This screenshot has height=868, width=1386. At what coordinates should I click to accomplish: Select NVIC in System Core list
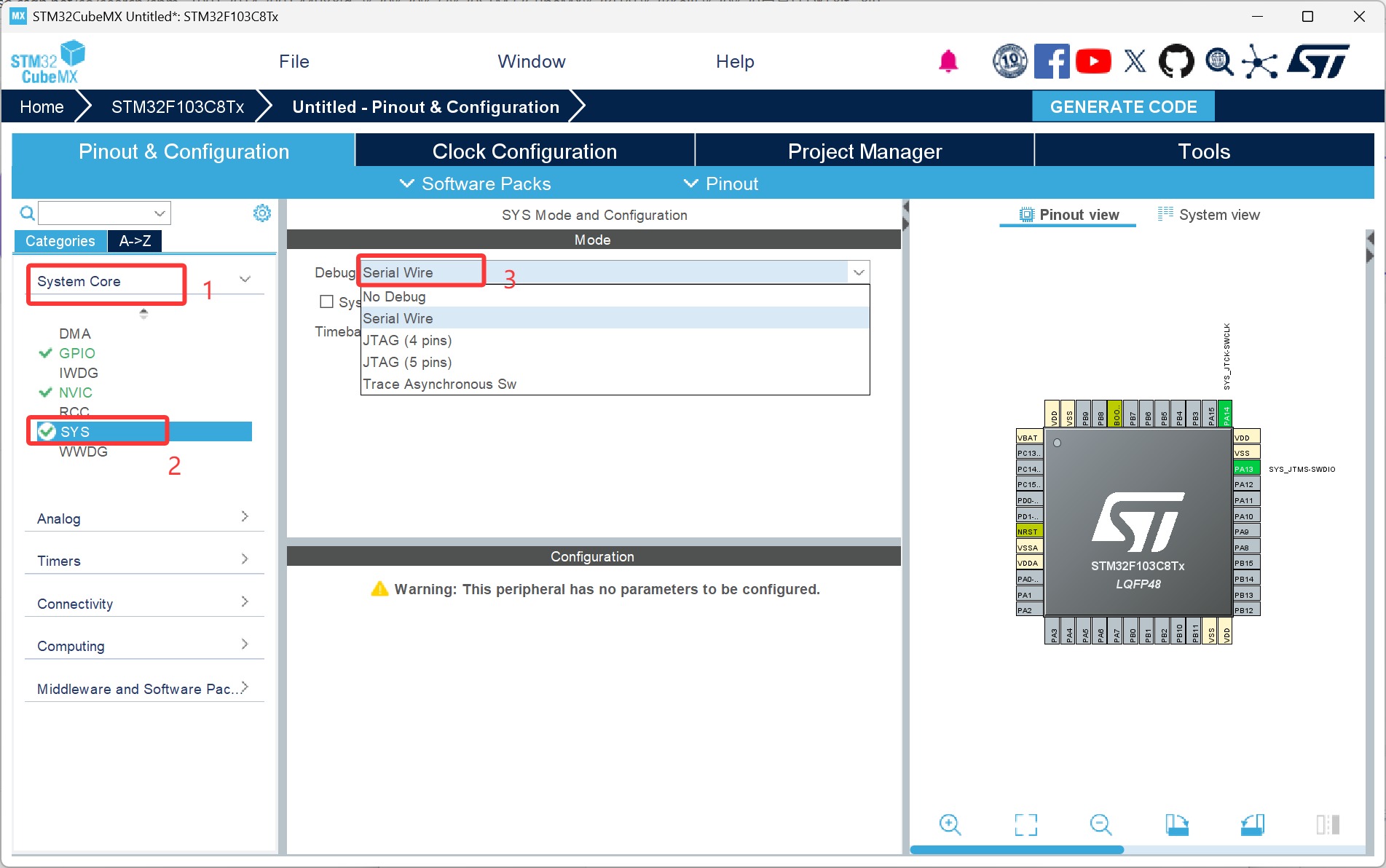75,392
